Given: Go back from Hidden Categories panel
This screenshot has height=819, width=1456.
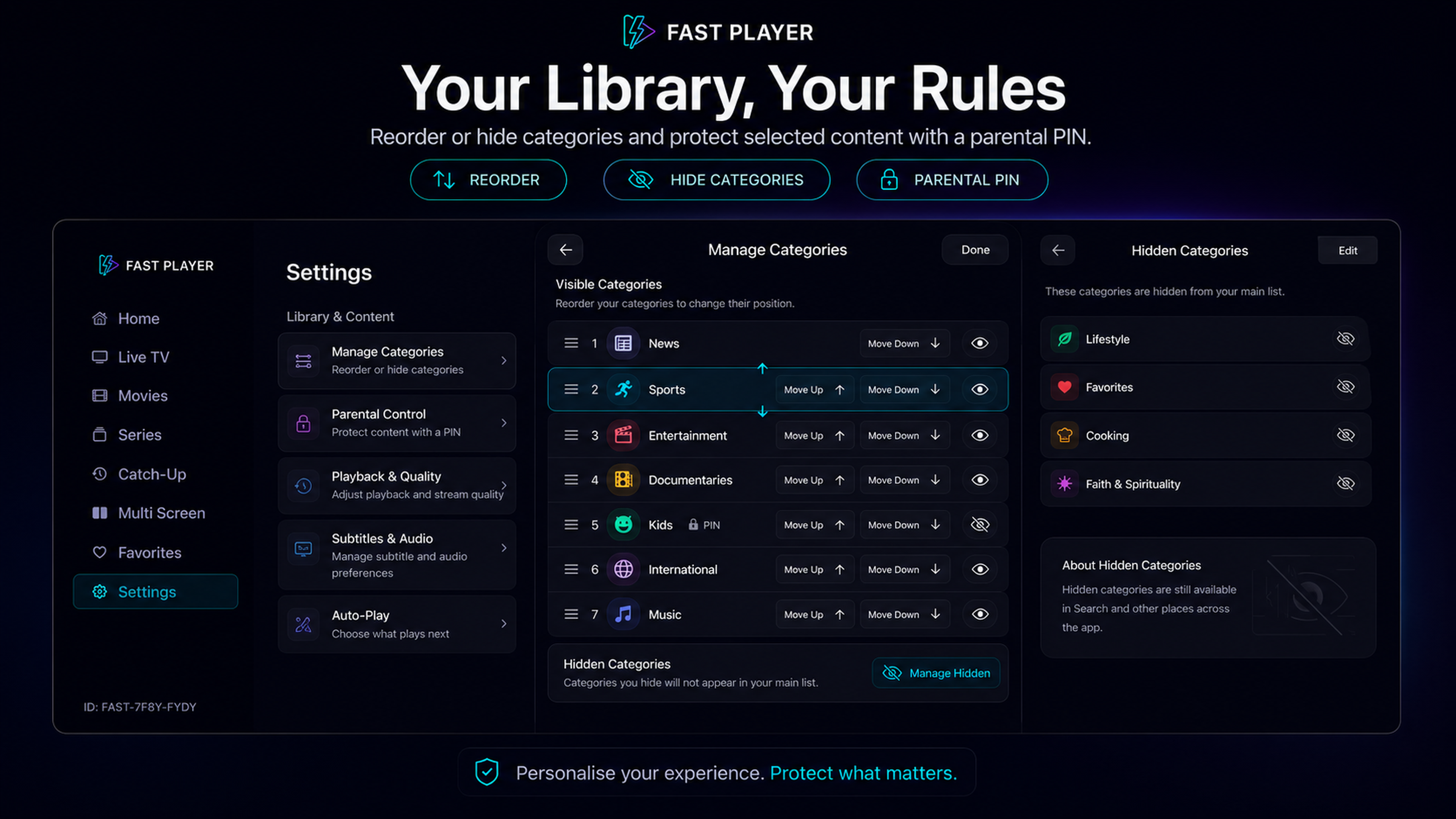Looking at the screenshot, I should coord(1058,250).
